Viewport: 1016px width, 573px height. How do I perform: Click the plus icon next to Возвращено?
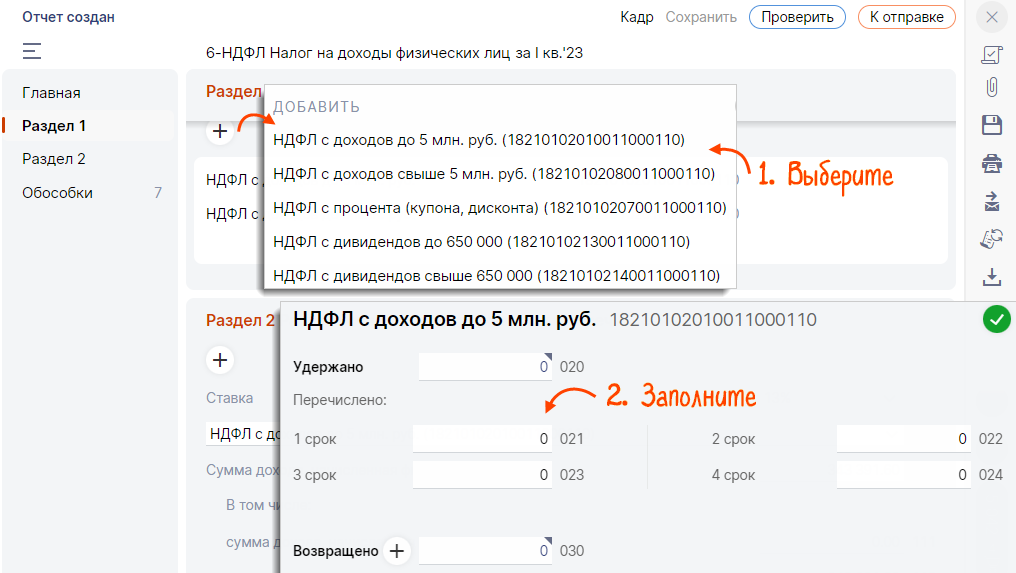point(397,551)
